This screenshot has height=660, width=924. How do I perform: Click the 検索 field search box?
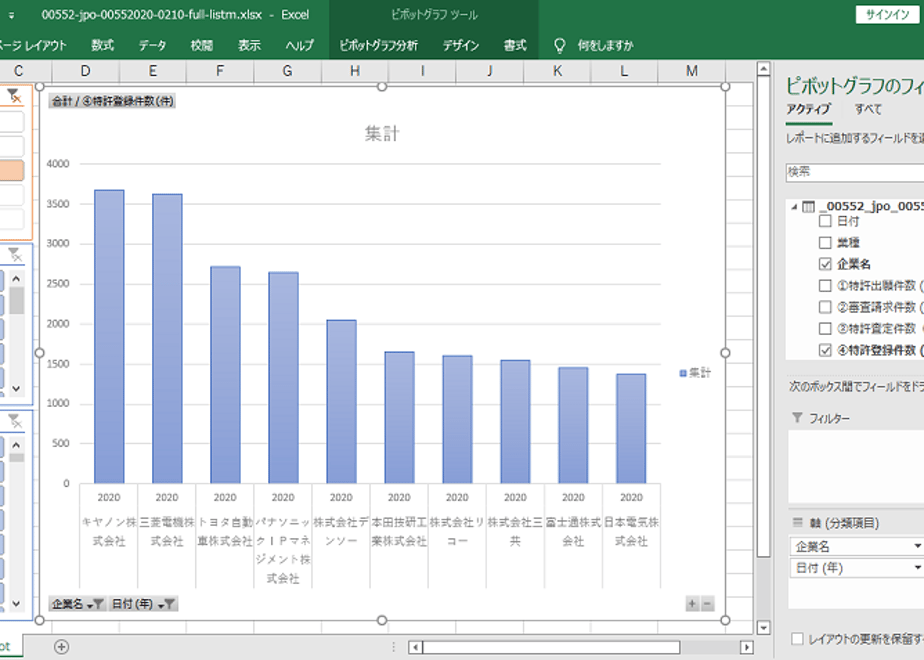854,172
